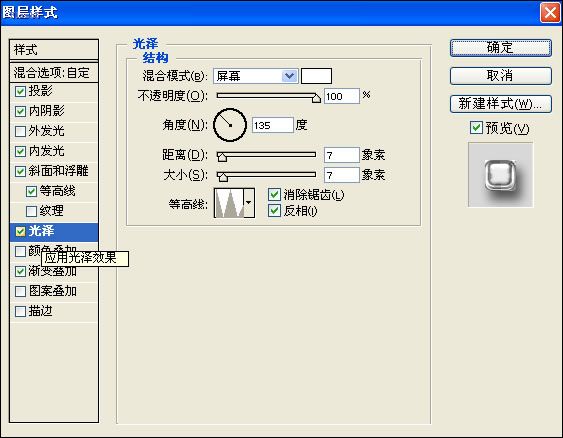The image size is (563, 438).
Task: Click the 距离 distance slider handle
Action: point(222,157)
